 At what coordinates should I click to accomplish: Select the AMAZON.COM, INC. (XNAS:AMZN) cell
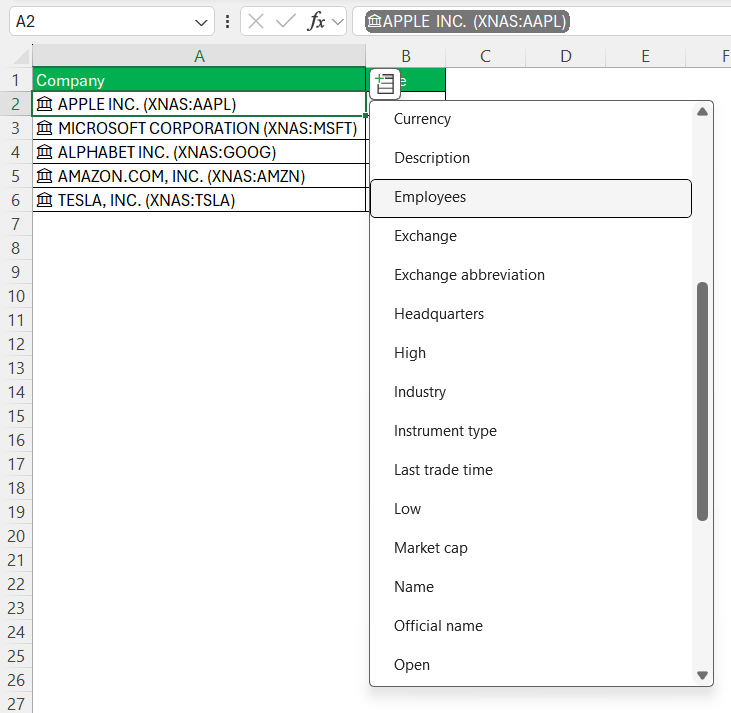point(199,176)
